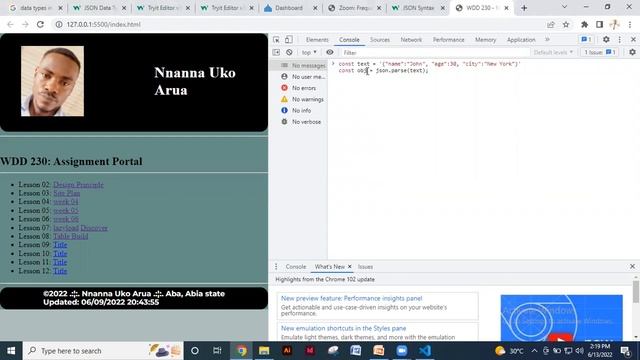Open Adobe Illustrator from taskbar
The height and width of the screenshot is (360, 640).
287,351
